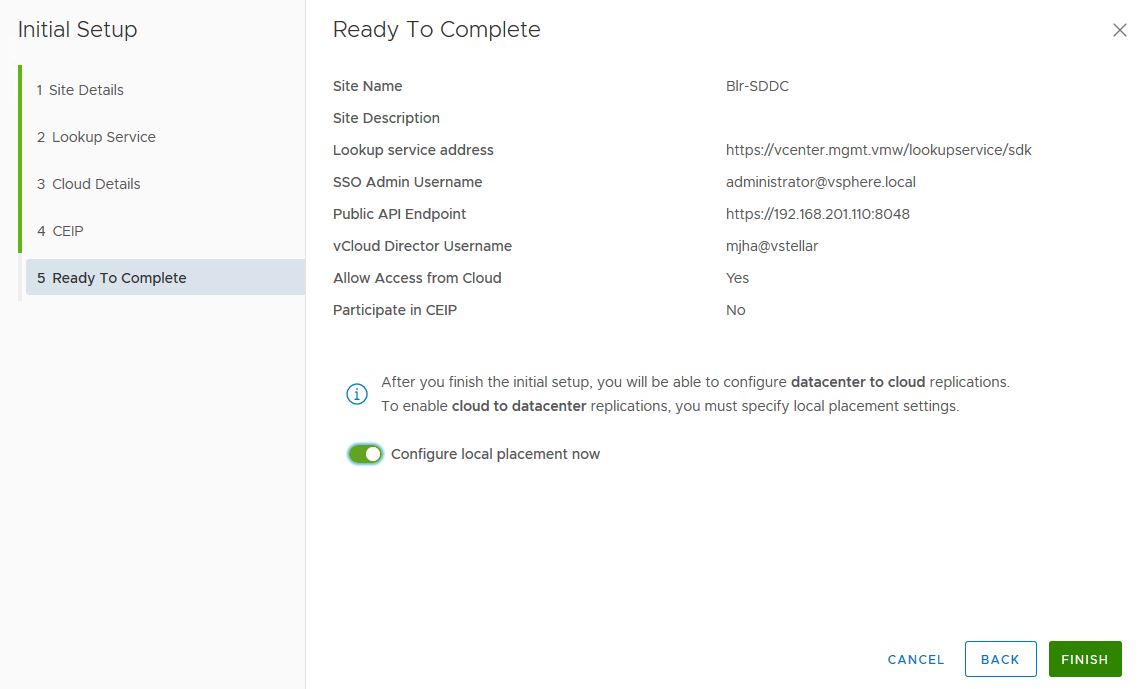Click the information icon beside the replication note
1140x689 pixels.
(356, 395)
